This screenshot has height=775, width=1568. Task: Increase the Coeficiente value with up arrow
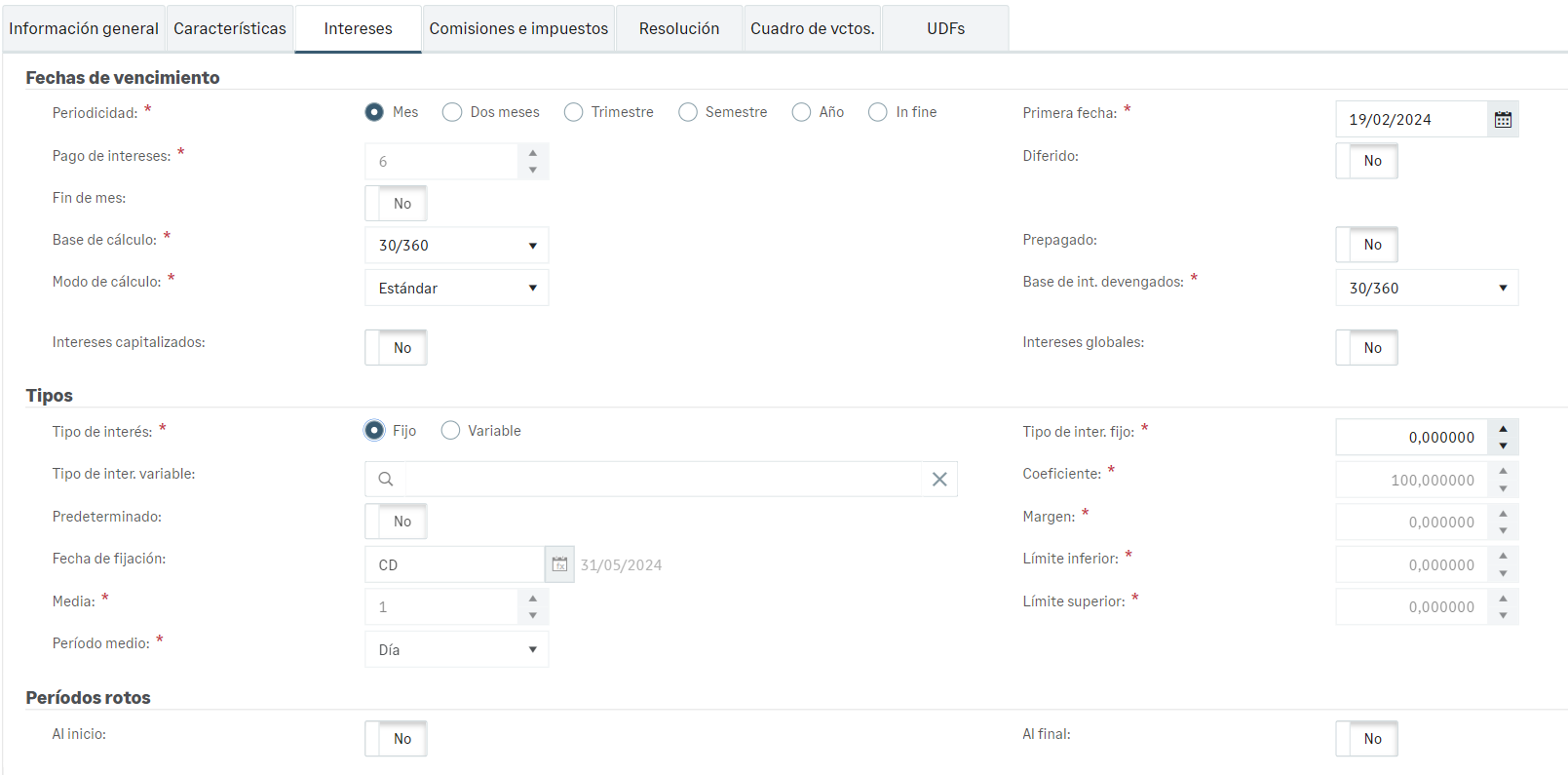(1503, 472)
